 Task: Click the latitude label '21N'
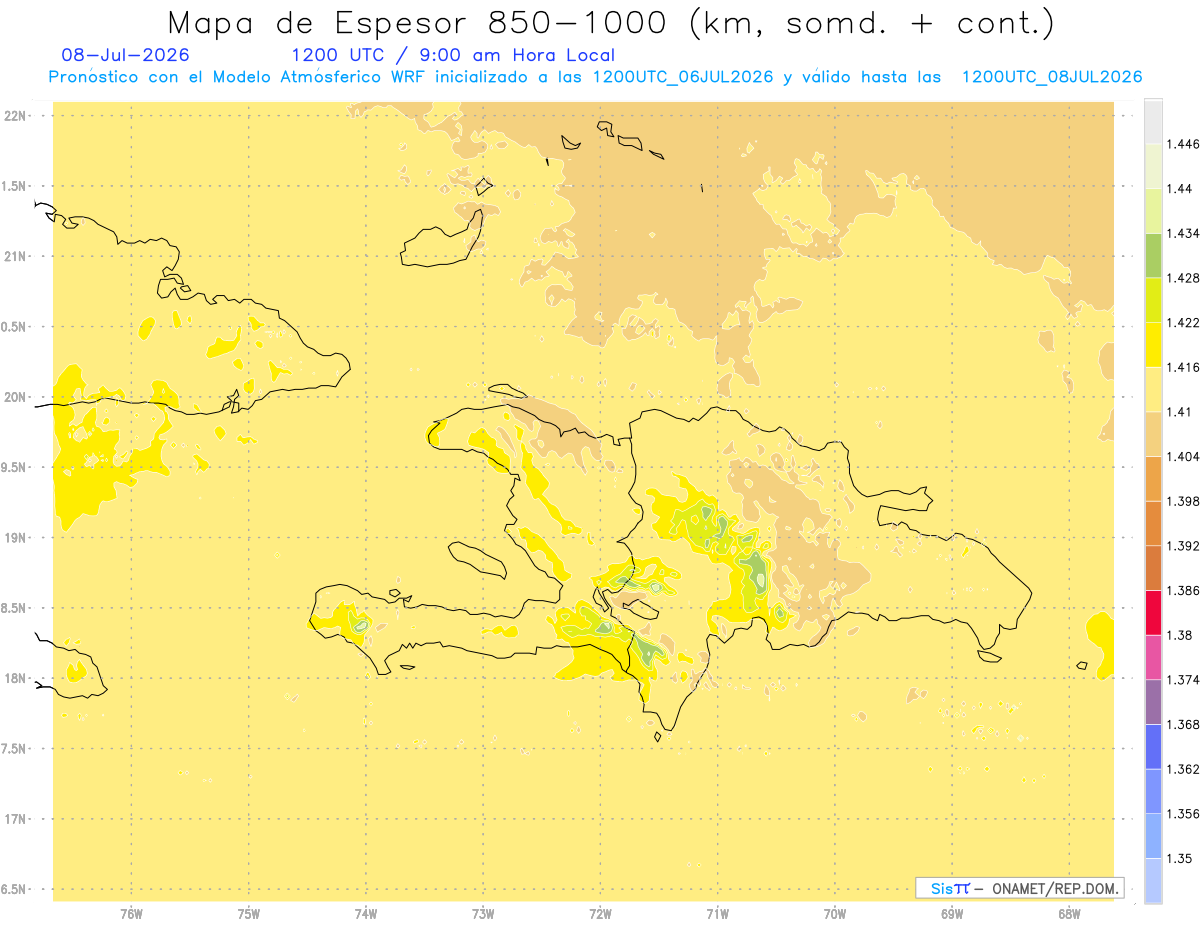coord(15,256)
